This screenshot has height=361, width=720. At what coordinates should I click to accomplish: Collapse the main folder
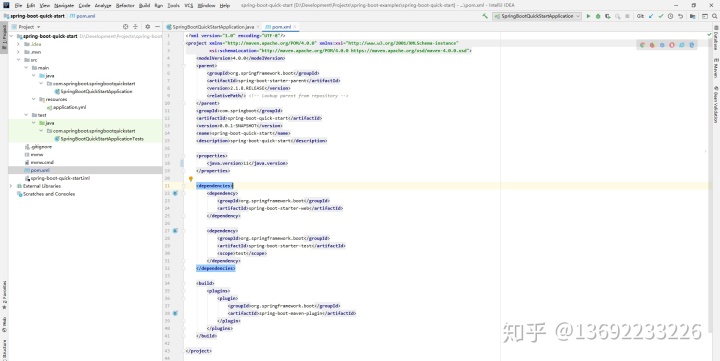(26, 68)
